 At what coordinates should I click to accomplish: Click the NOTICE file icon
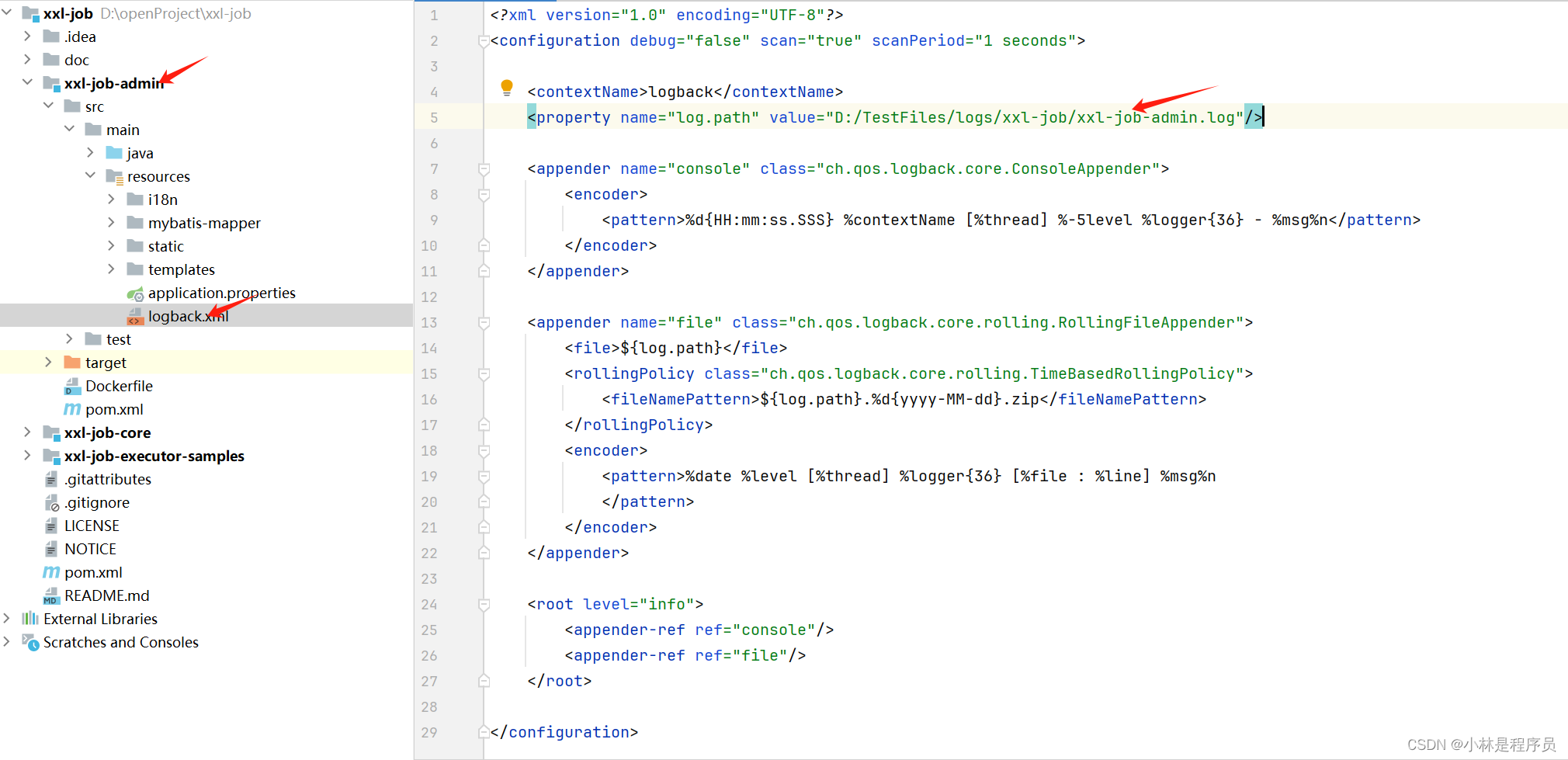[51, 549]
